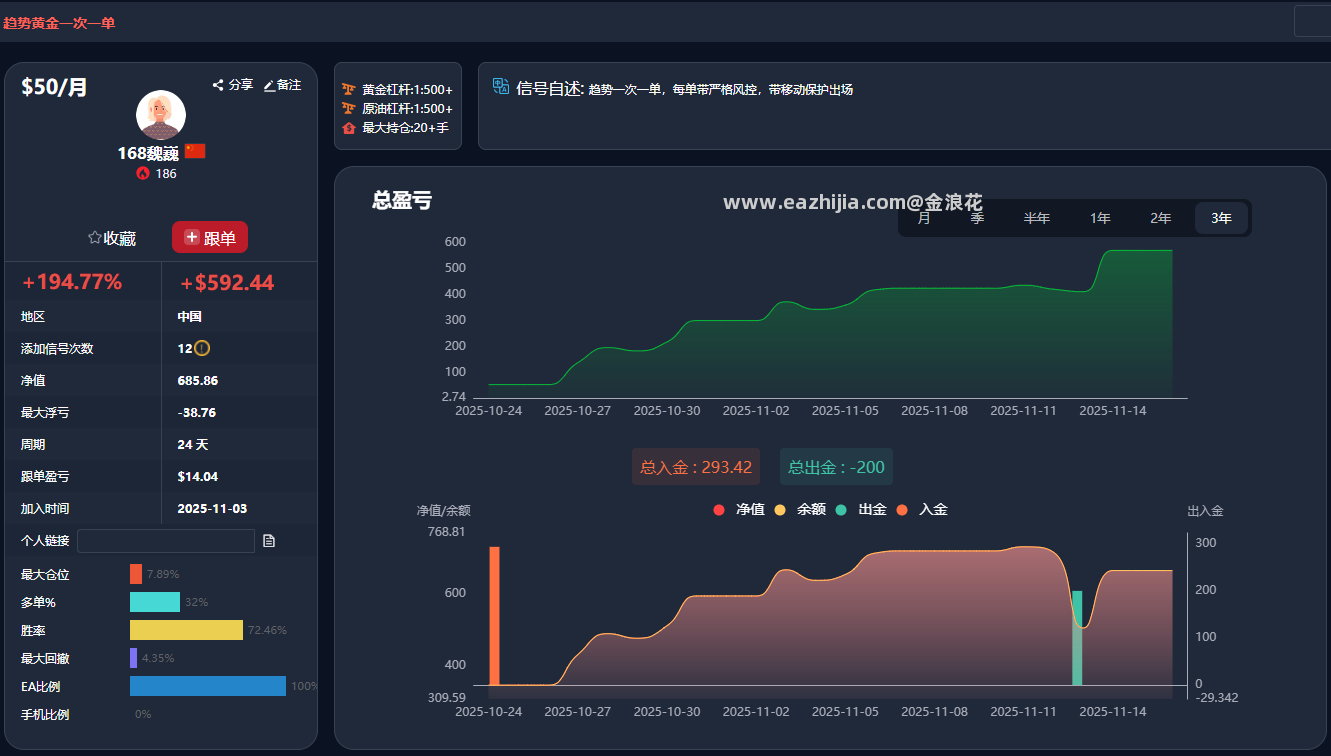Viewport: 1331px width, 756px height.
Task: Toggle the 净值 legend series
Action: [739, 510]
